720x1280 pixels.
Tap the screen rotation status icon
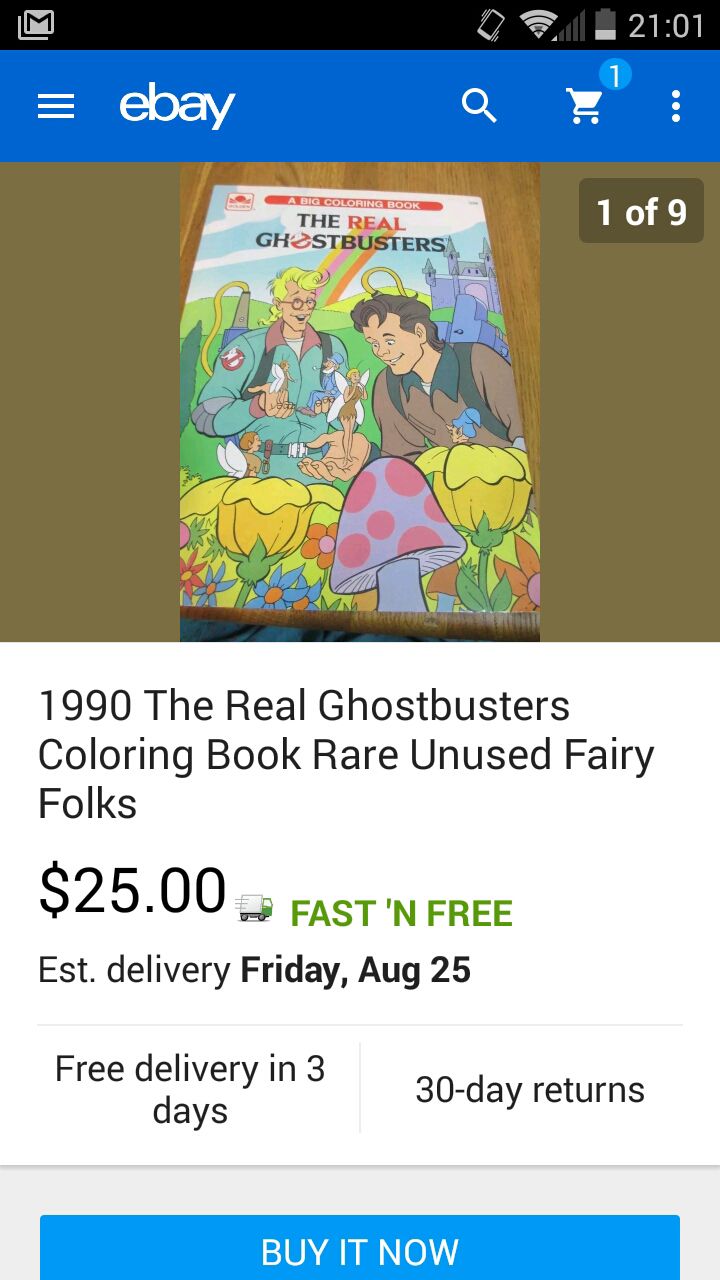click(x=492, y=25)
